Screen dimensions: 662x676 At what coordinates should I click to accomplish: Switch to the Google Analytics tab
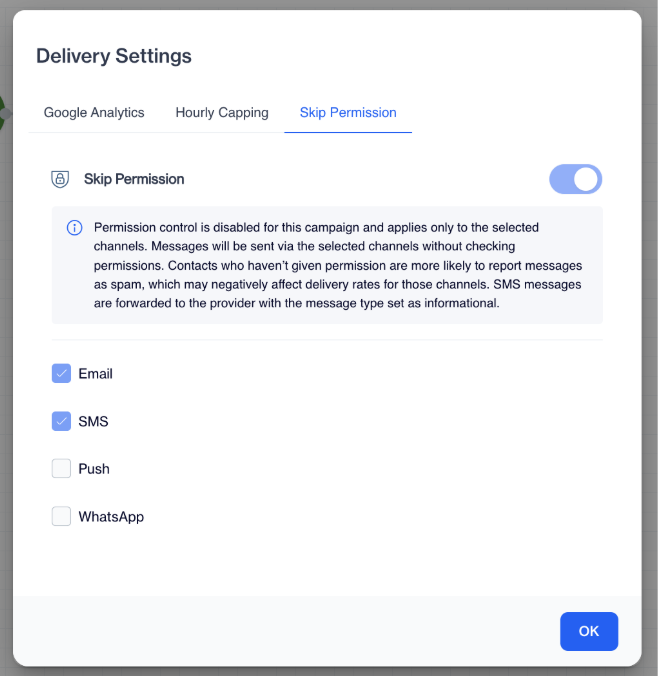[94, 113]
